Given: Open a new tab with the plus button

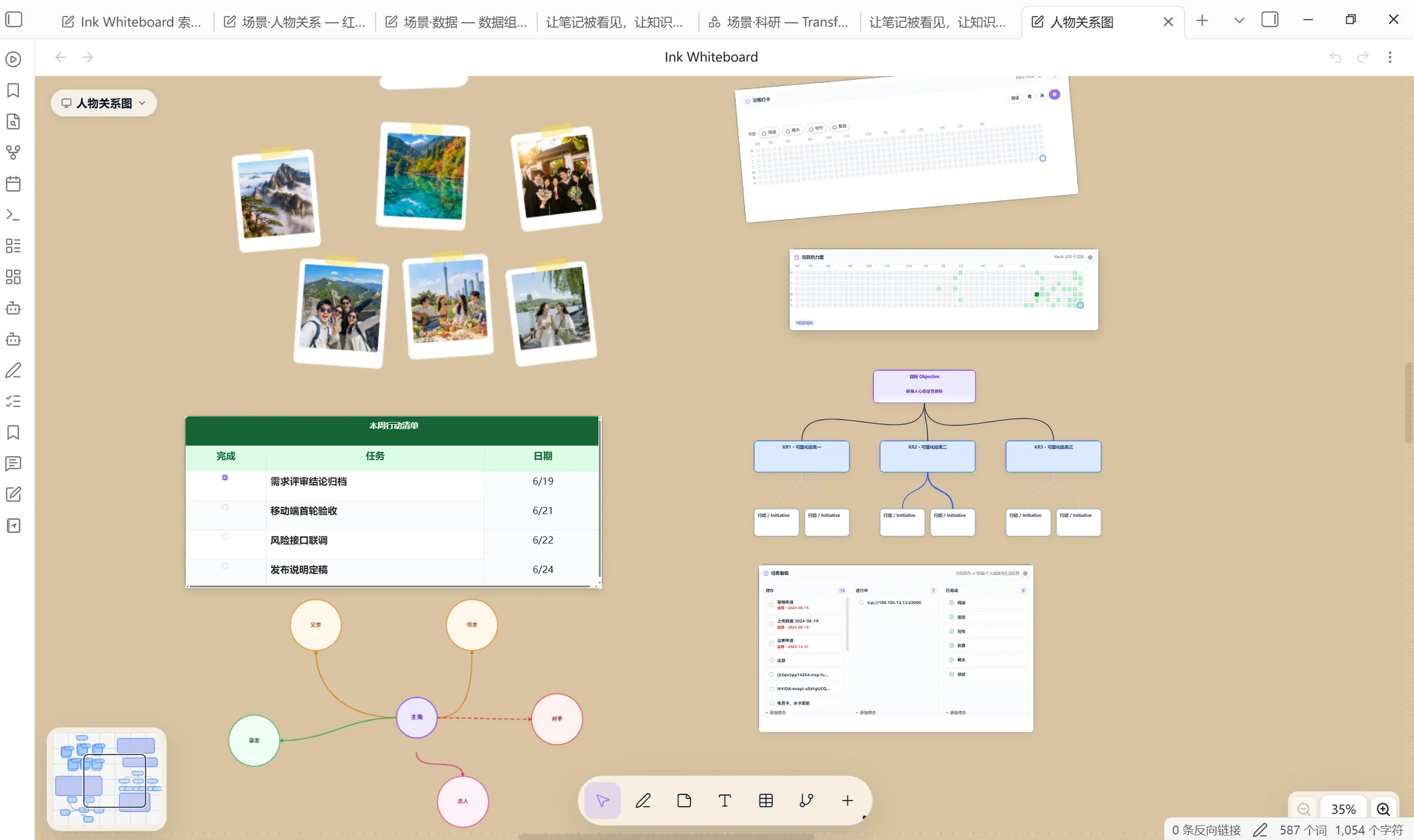Looking at the screenshot, I should click(1202, 20).
